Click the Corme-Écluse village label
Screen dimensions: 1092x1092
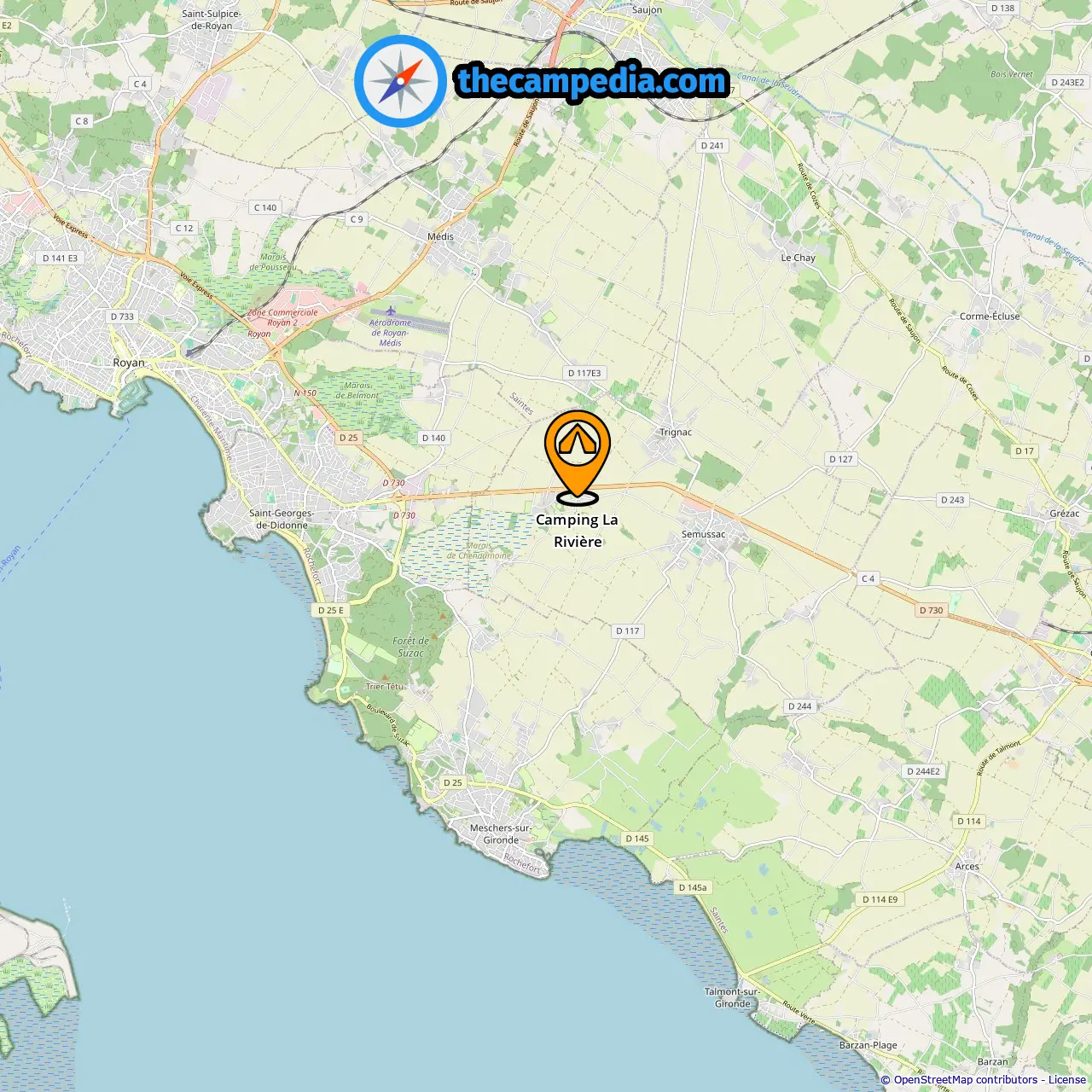click(990, 316)
